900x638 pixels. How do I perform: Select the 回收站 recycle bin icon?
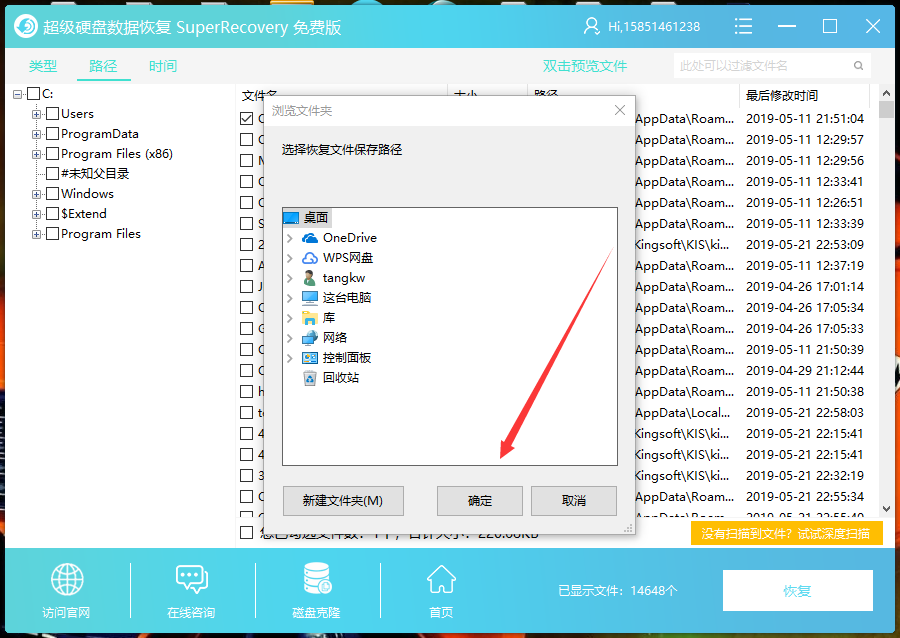coord(310,378)
